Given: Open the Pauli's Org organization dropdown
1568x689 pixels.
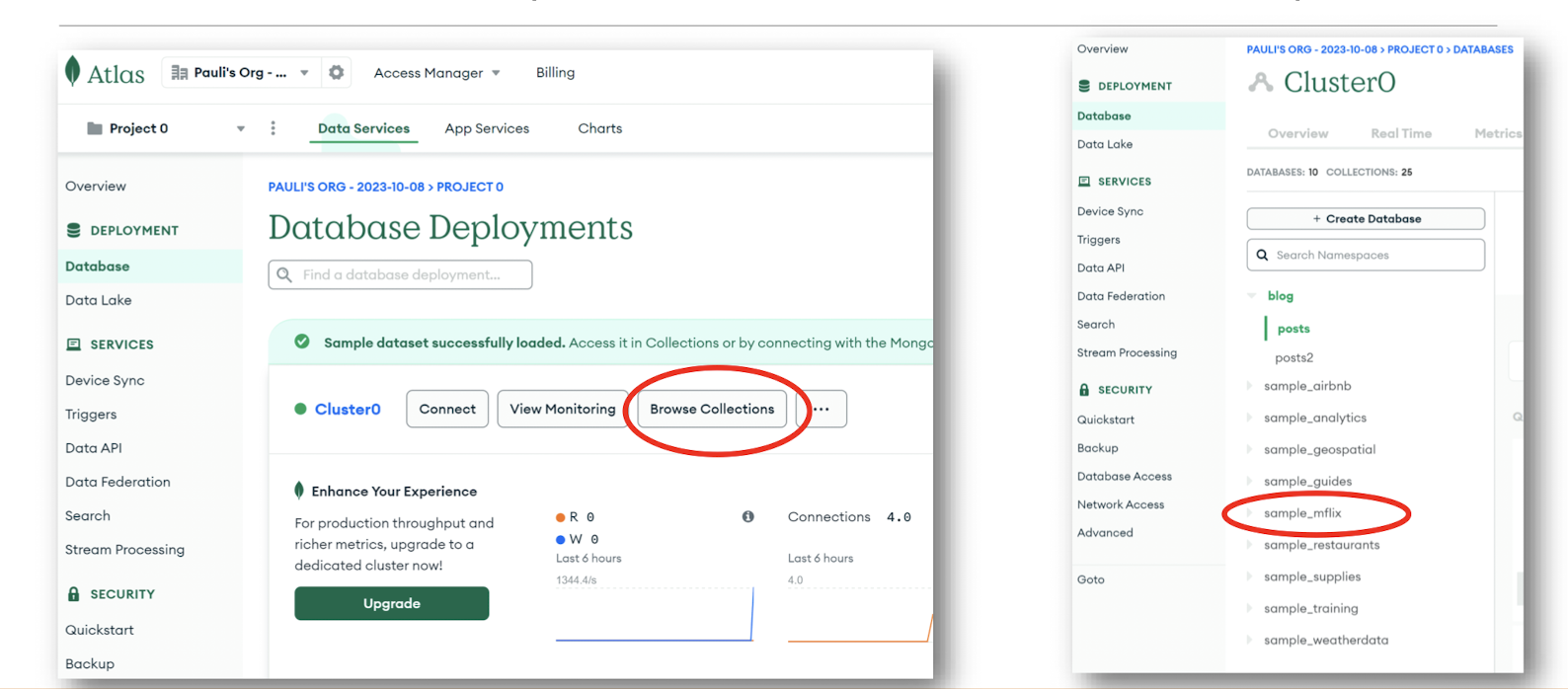Looking at the screenshot, I should 240,72.
